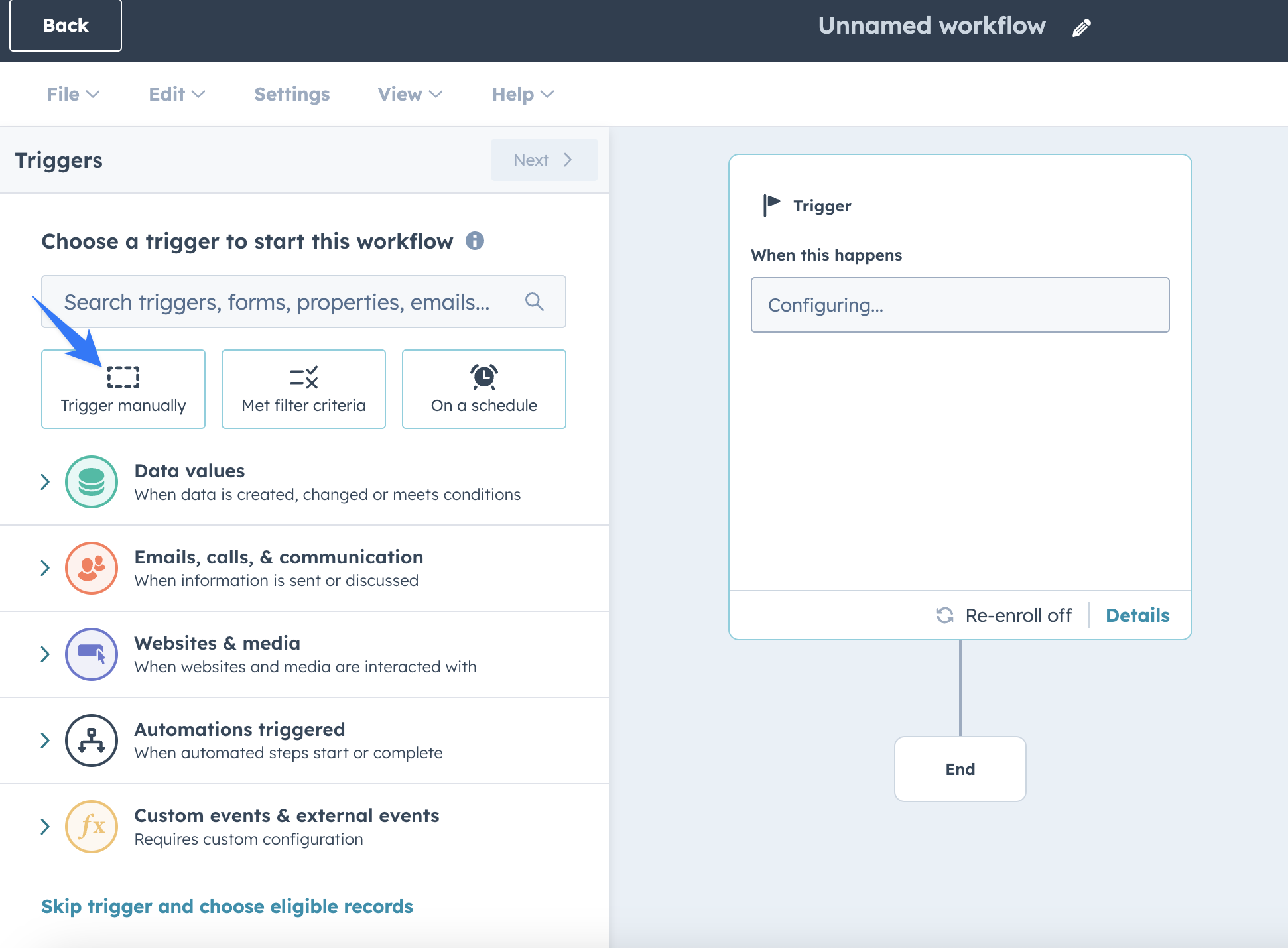The image size is (1288, 948).
Task: Click the Data values database icon
Action: 92,482
